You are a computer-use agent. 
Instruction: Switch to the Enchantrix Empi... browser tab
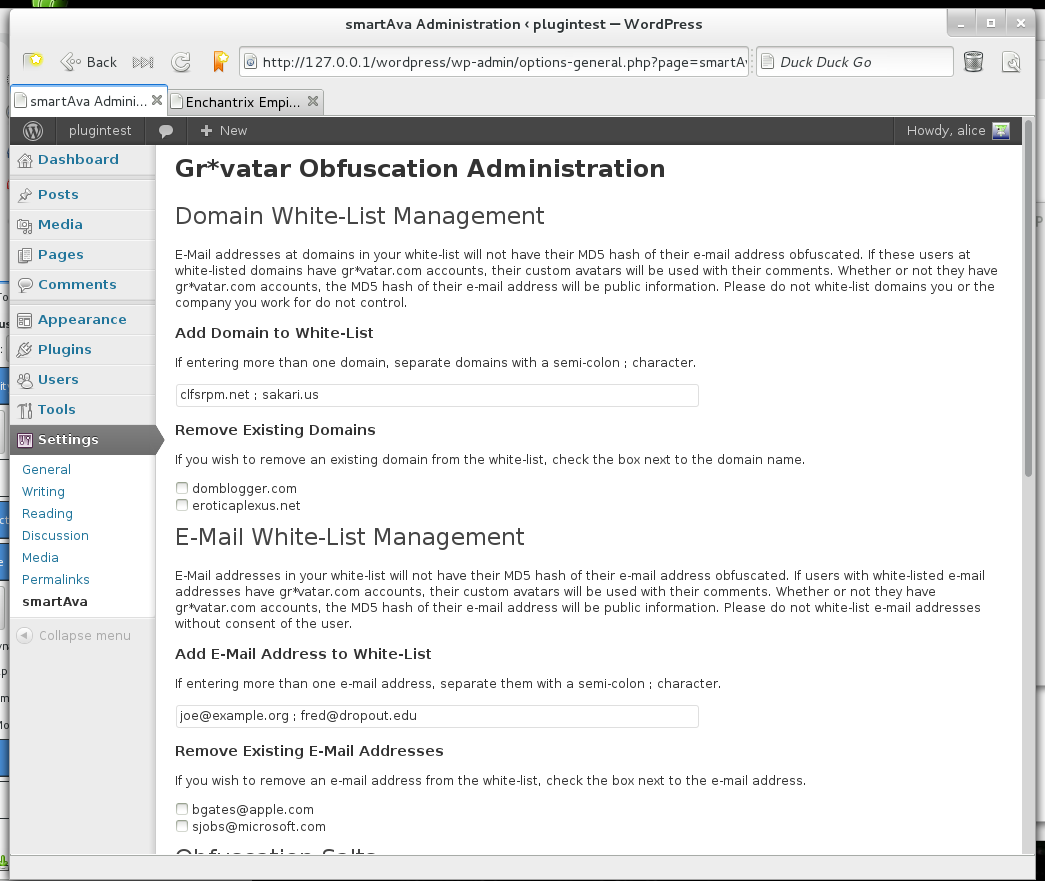pyautogui.click(x=245, y=102)
